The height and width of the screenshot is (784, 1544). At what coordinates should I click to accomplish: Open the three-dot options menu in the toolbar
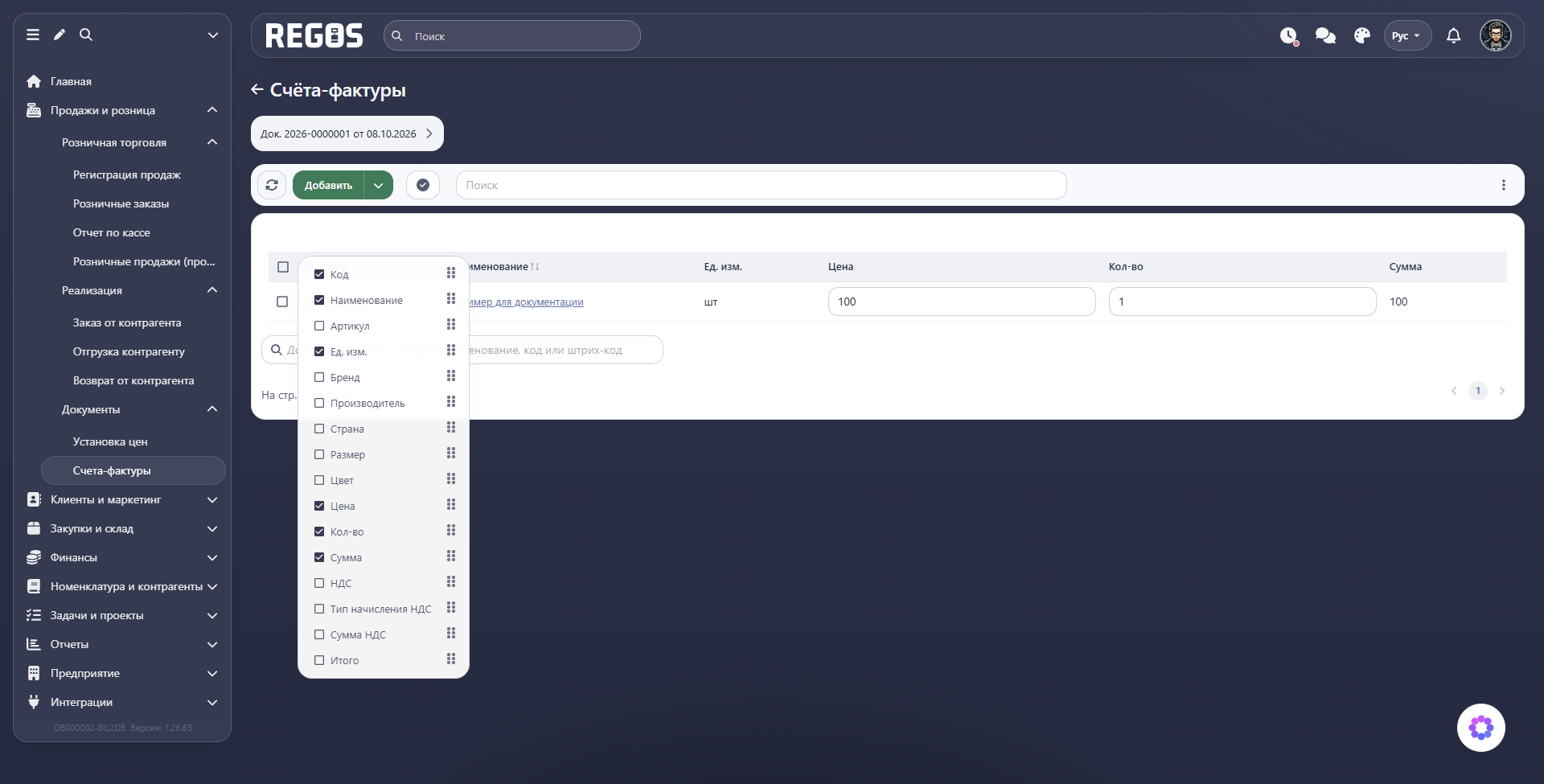[x=1503, y=185]
